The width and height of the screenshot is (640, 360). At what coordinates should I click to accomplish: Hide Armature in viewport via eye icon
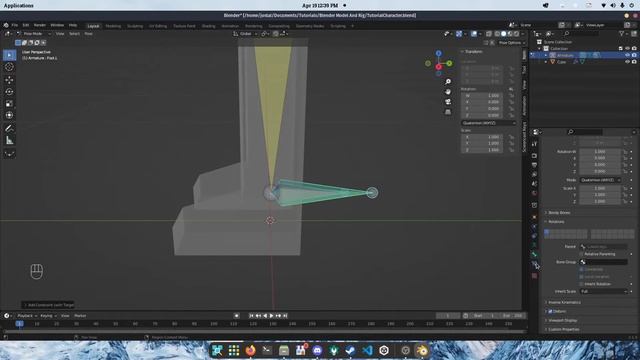coord(627,55)
